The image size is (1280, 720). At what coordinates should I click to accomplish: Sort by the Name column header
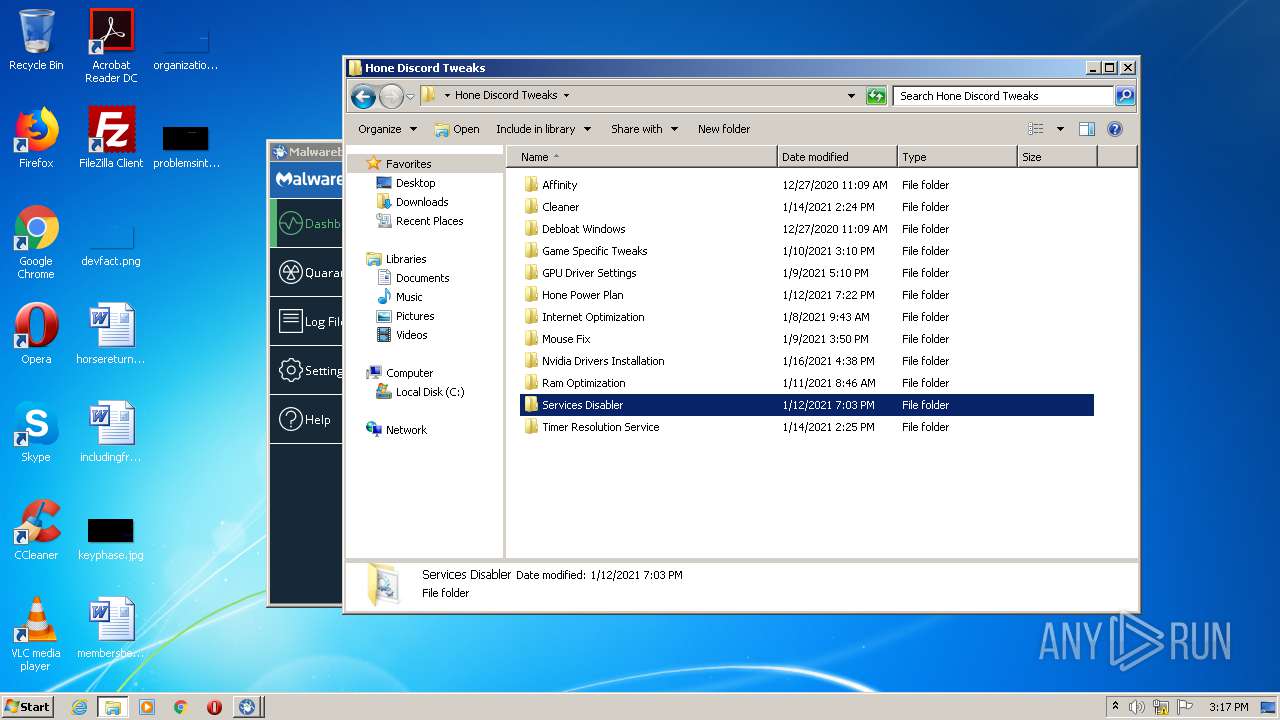[x=642, y=157]
